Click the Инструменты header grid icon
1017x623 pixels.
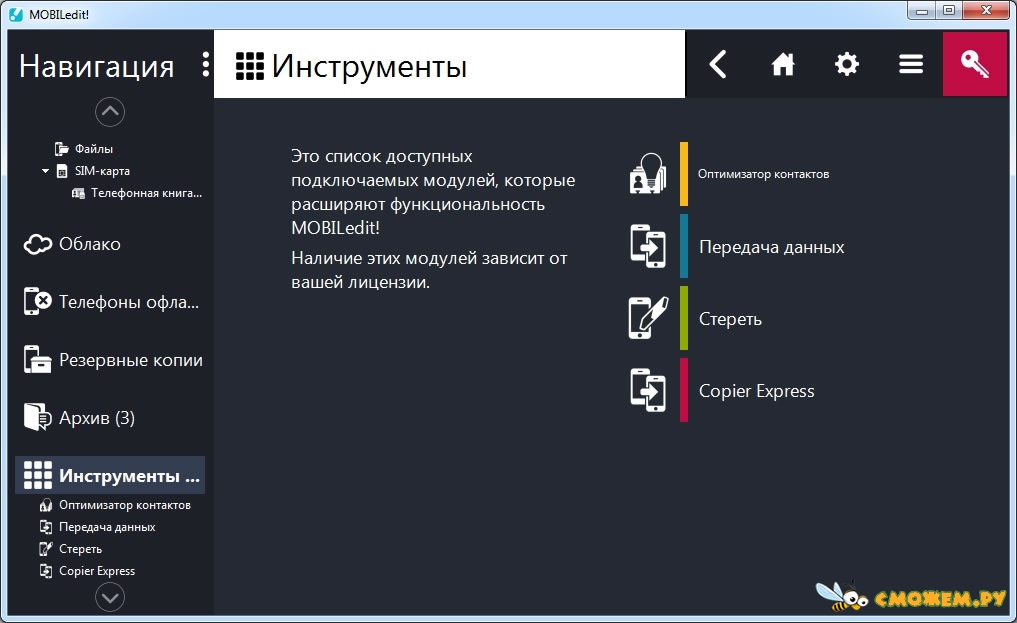point(250,65)
